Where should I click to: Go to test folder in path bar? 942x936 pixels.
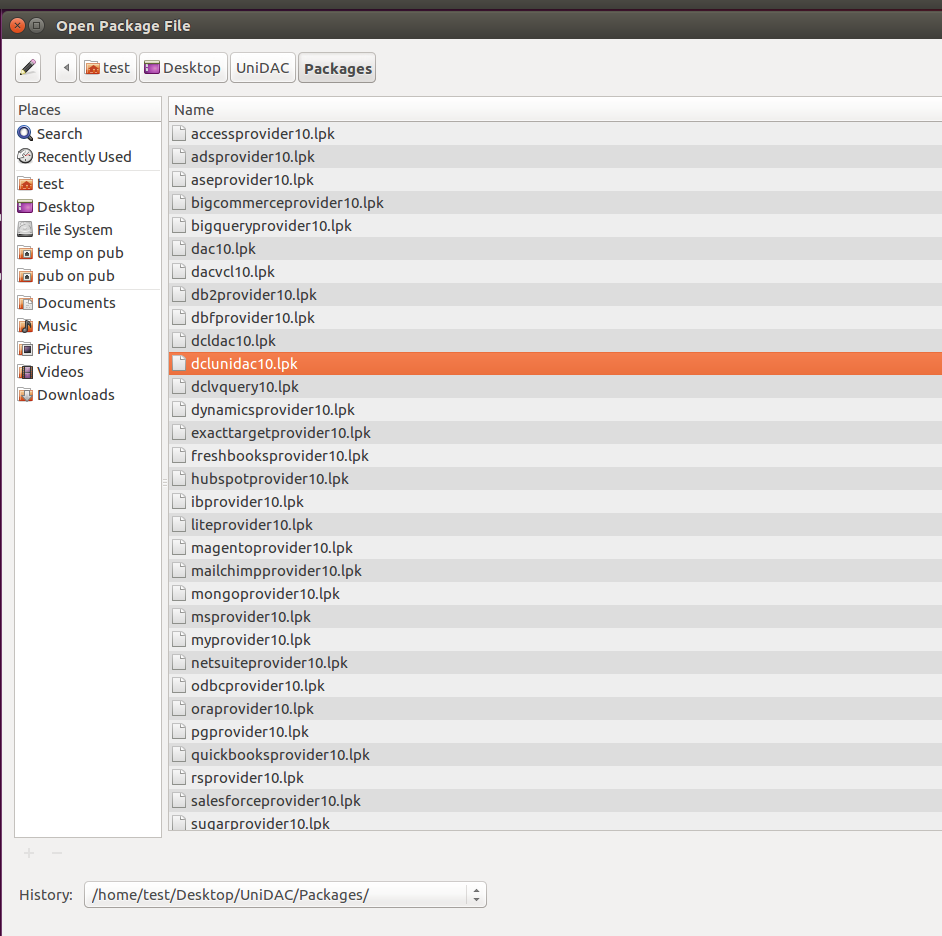108,68
